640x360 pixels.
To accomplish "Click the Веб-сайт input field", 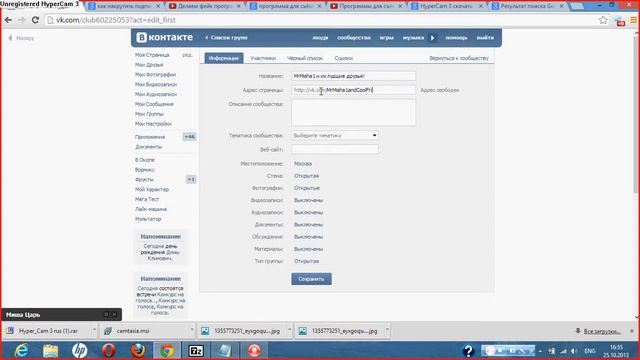I will (335, 149).
